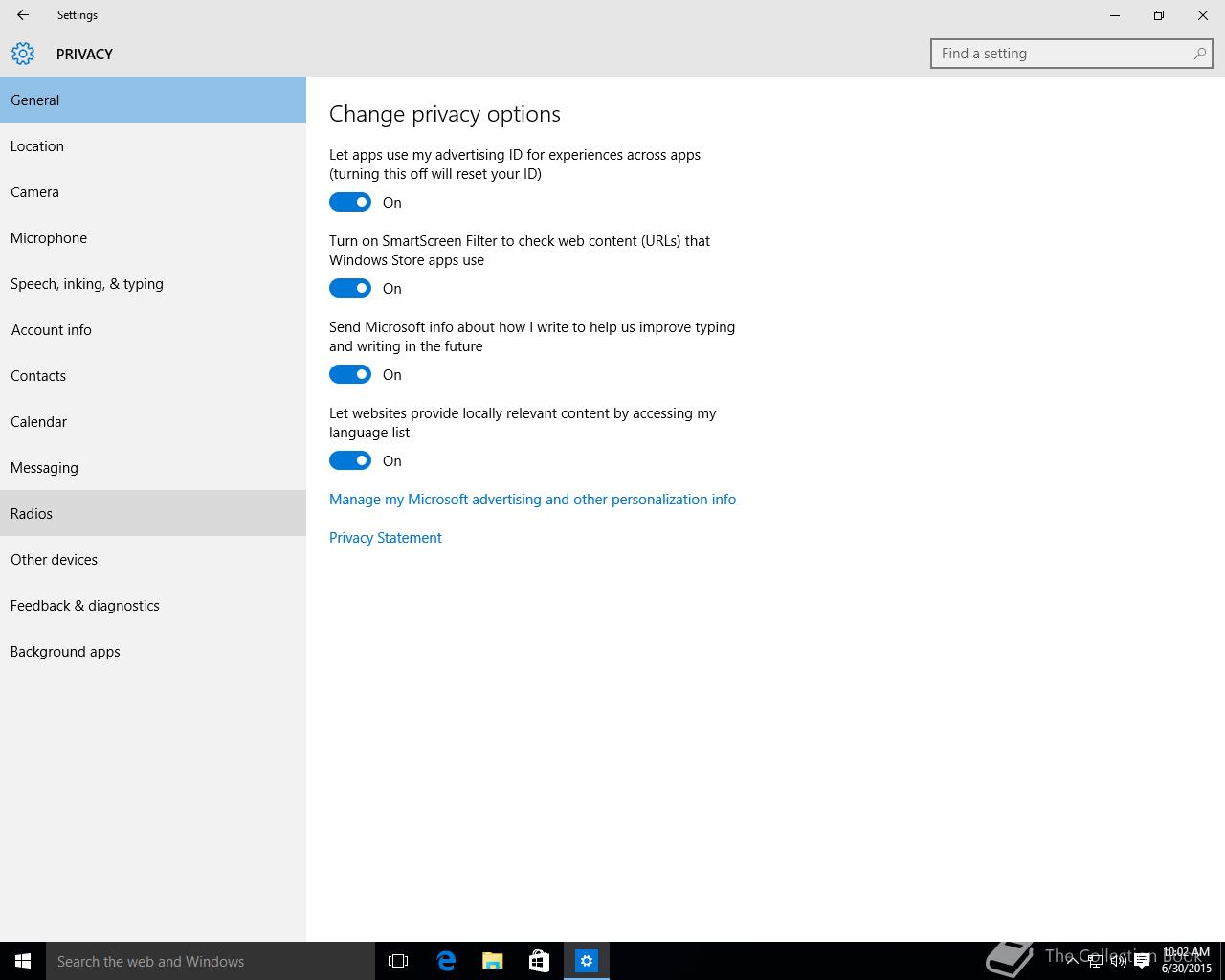The height and width of the screenshot is (980, 1225).
Task: Open the Location privacy category
Action: [x=153, y=145]
